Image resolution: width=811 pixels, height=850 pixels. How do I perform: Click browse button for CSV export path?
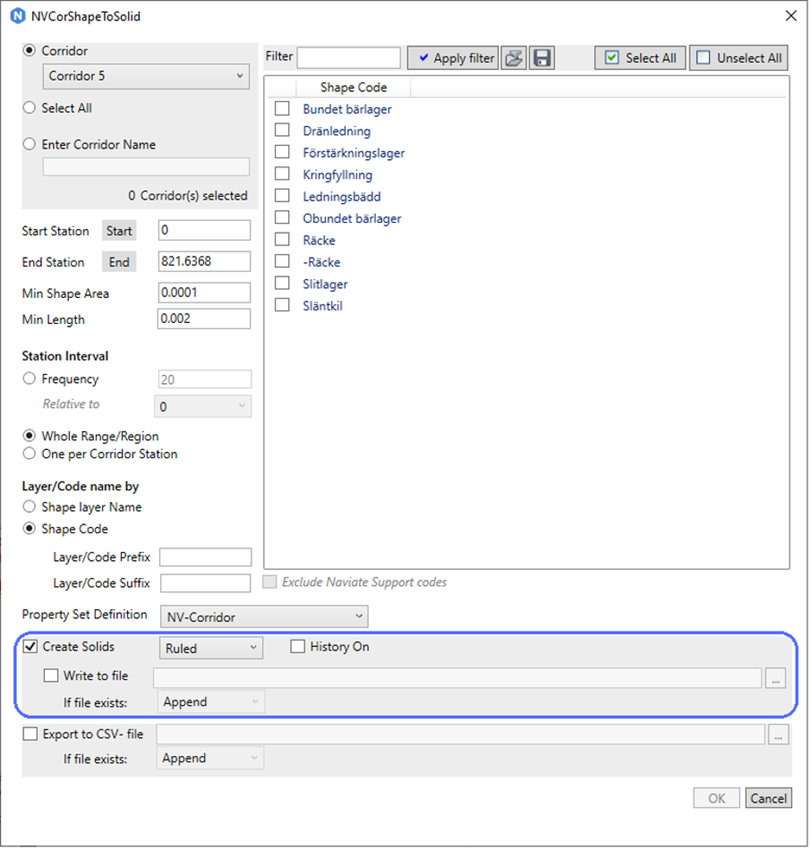coord(777,735)
